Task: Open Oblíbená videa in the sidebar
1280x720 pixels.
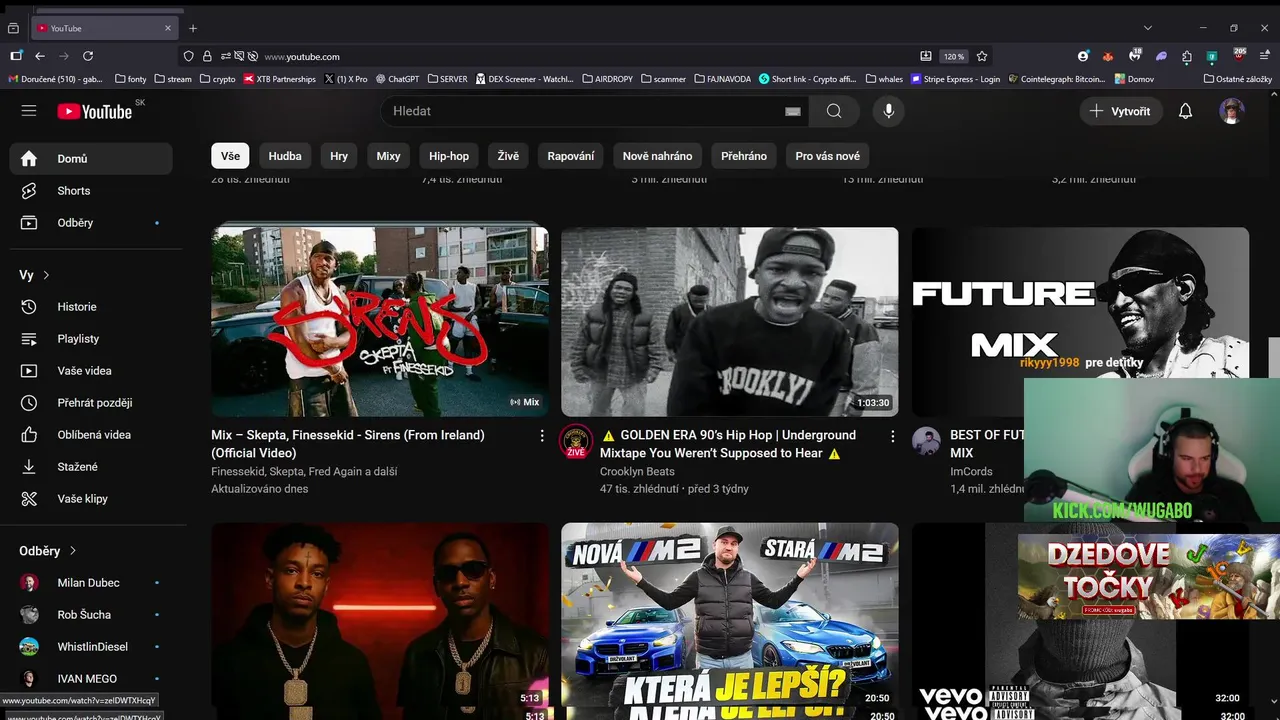Action: tap(91, 435)
